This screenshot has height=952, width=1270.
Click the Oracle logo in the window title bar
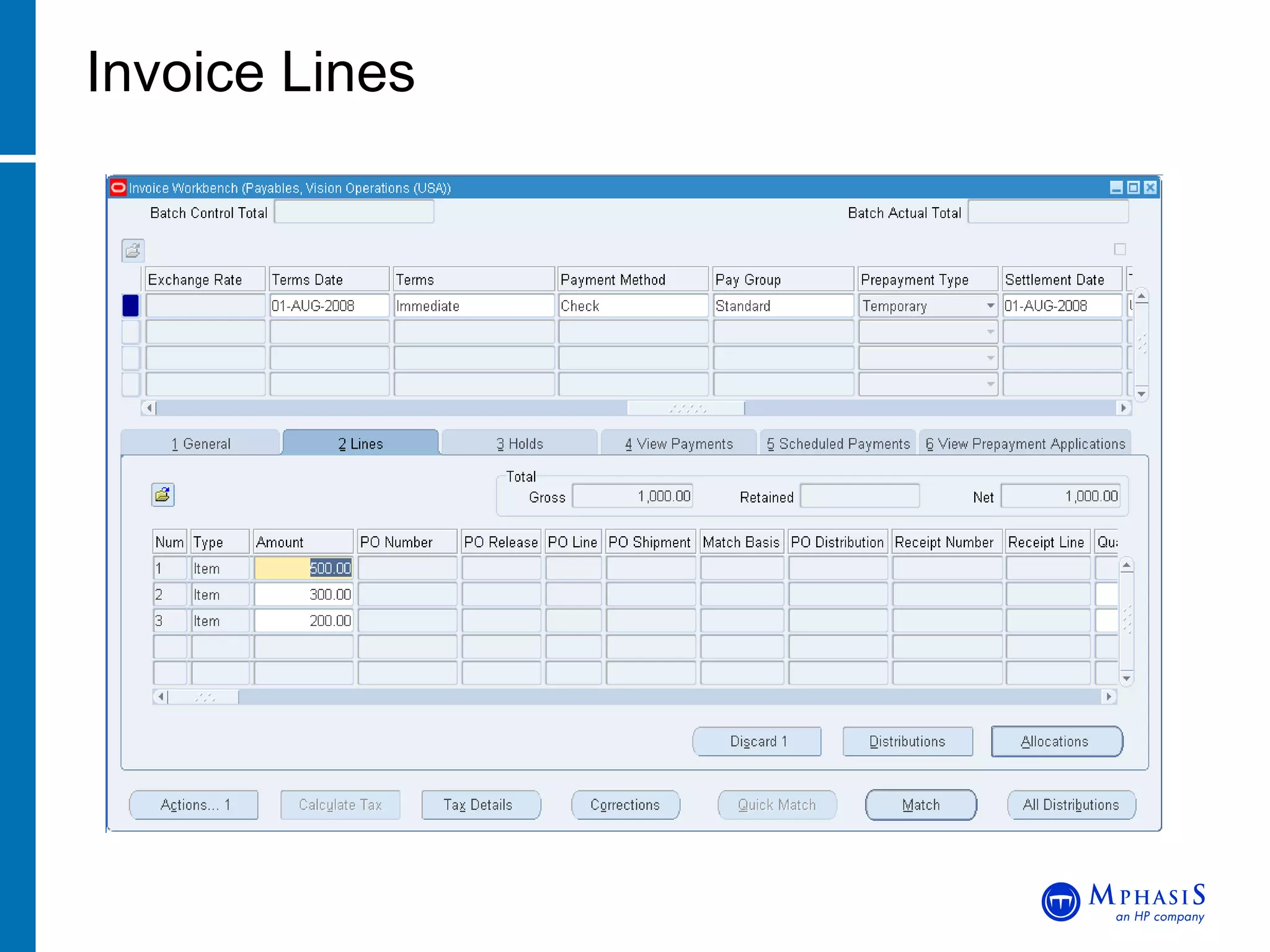[x=118, y=187]
